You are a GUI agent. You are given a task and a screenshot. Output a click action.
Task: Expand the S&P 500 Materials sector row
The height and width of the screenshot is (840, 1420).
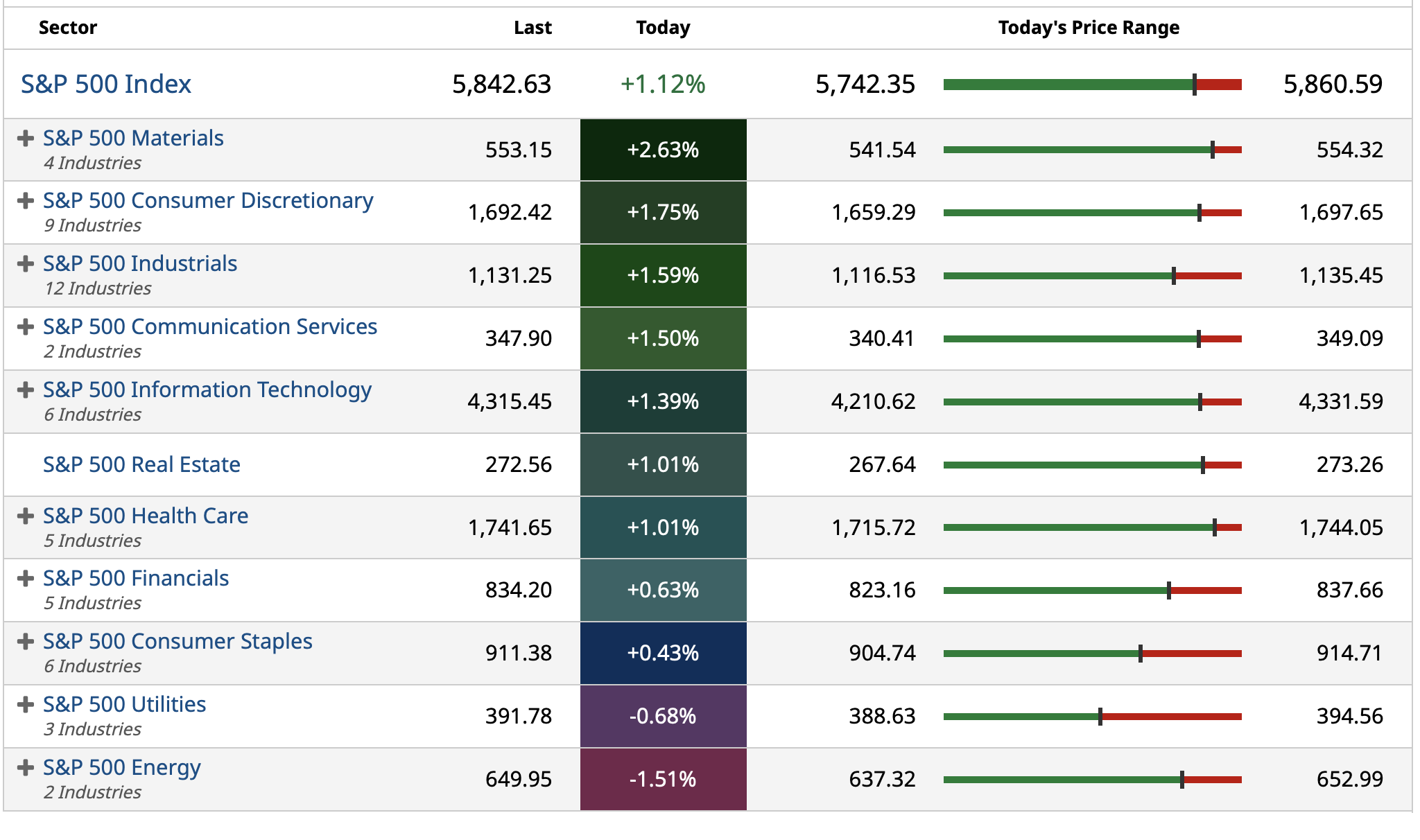click(26, 139)
